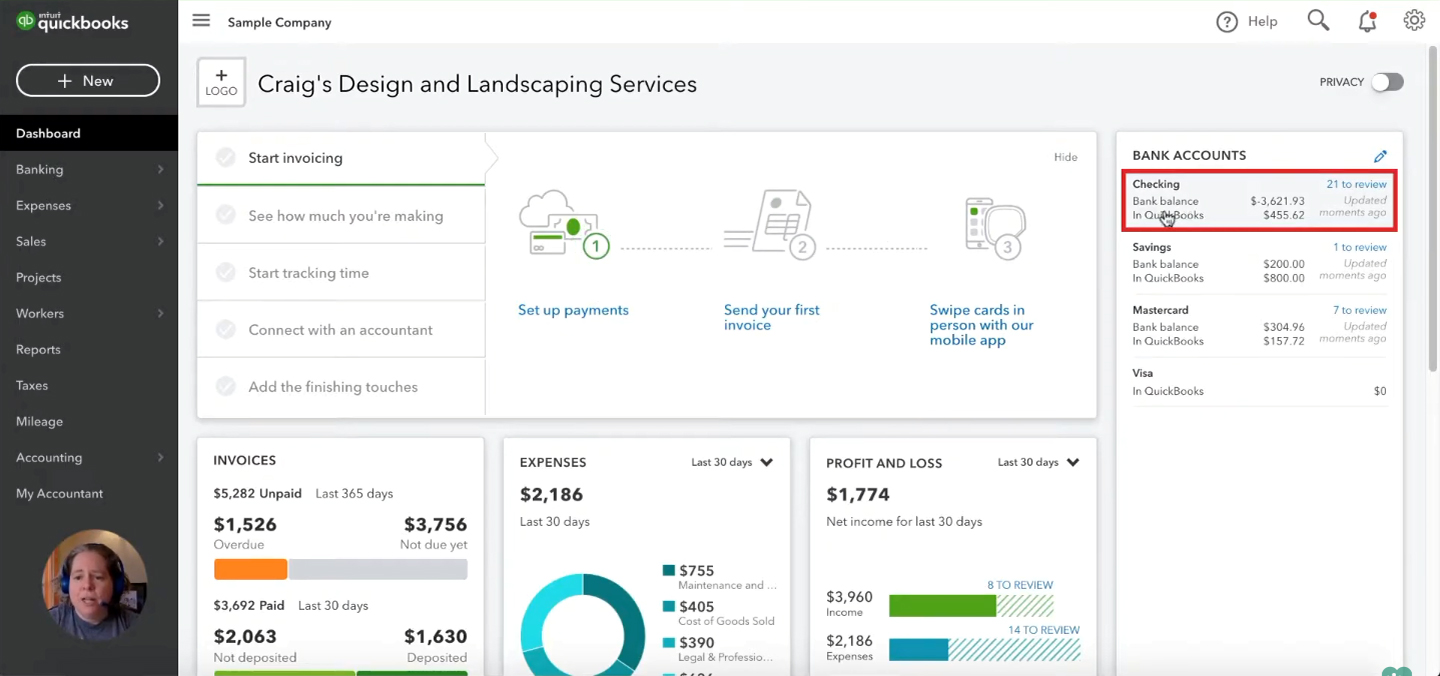Open the hamburger navigation menu icon
This screenshot has width=1440, height=676.
pyautogui.click(x=201, y=21)
